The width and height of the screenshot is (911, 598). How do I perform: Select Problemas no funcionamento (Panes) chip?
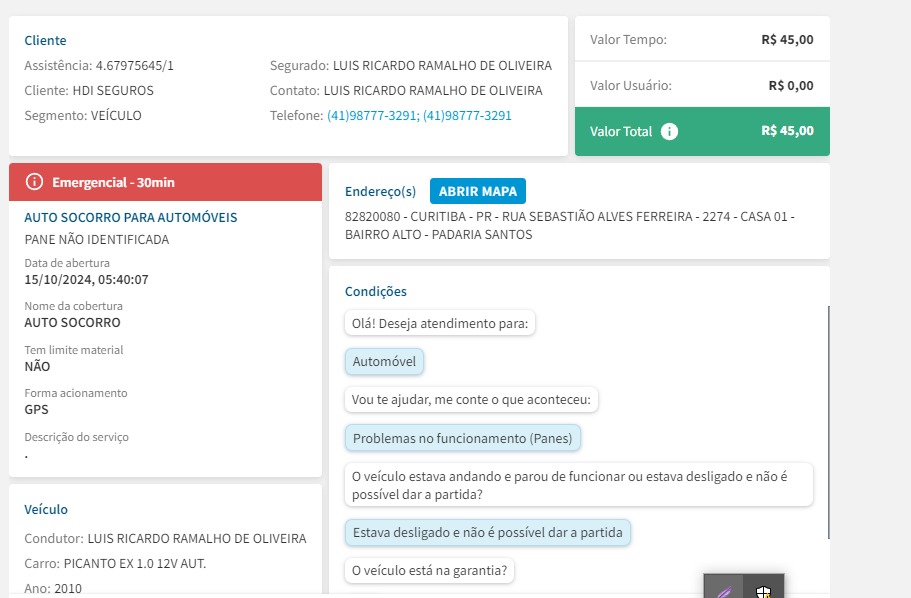tap(462, 438)
